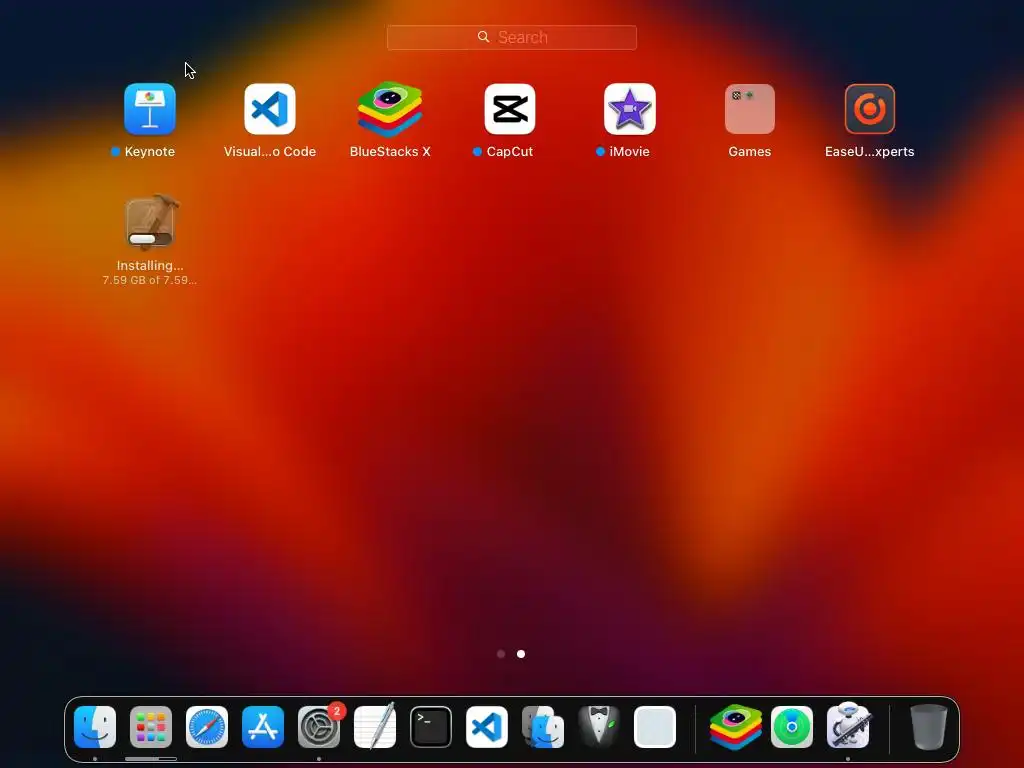Viewport: 1024px width, 768px height.
Task: Open Terminal from the Dock
Action: pos(431,727)
